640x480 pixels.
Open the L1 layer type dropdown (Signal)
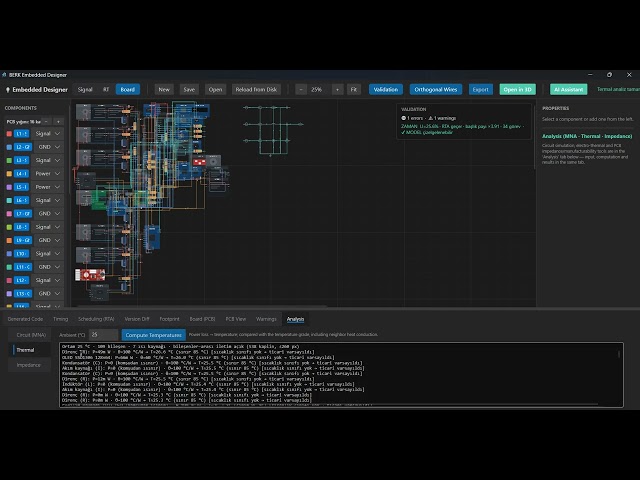pos(48,133)
